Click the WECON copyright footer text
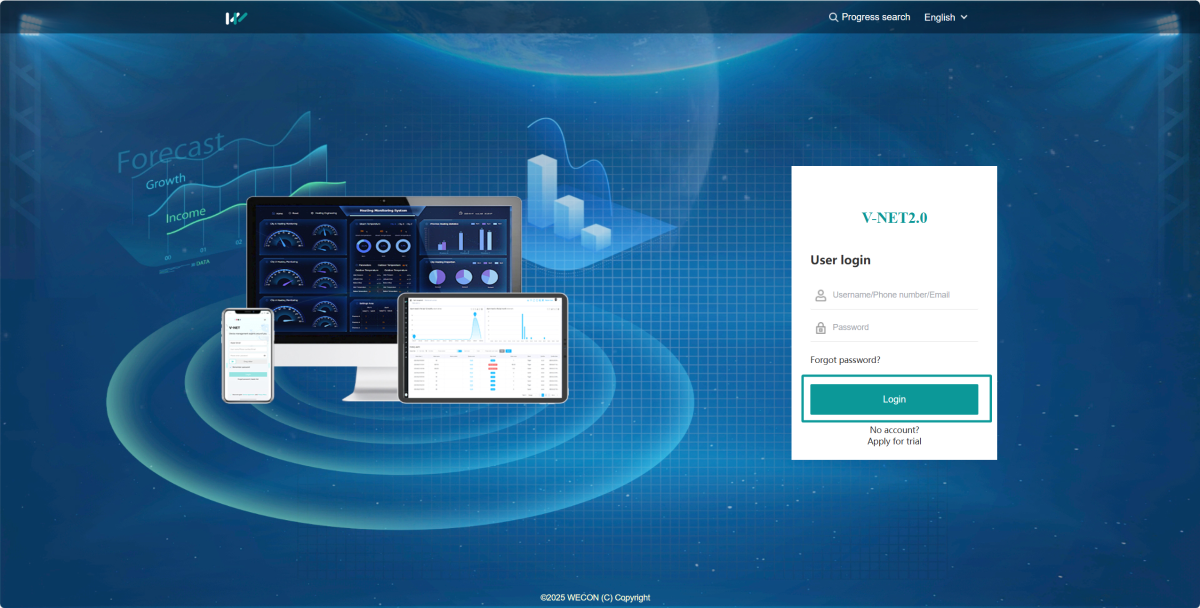 pos(595,598)
